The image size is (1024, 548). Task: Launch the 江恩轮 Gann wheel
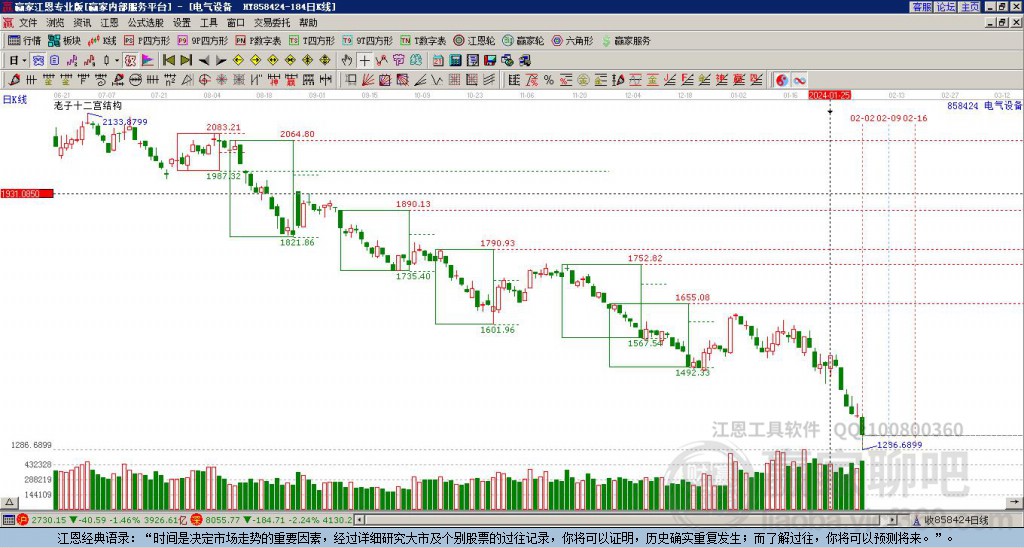click(474, 40)
